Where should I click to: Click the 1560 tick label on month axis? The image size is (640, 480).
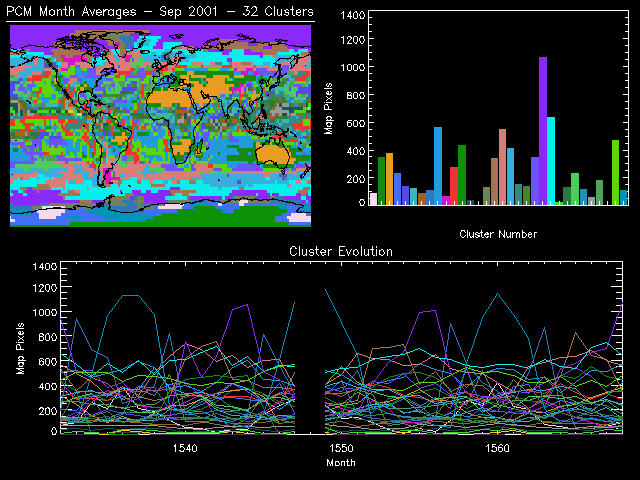(x=497, y=449)
